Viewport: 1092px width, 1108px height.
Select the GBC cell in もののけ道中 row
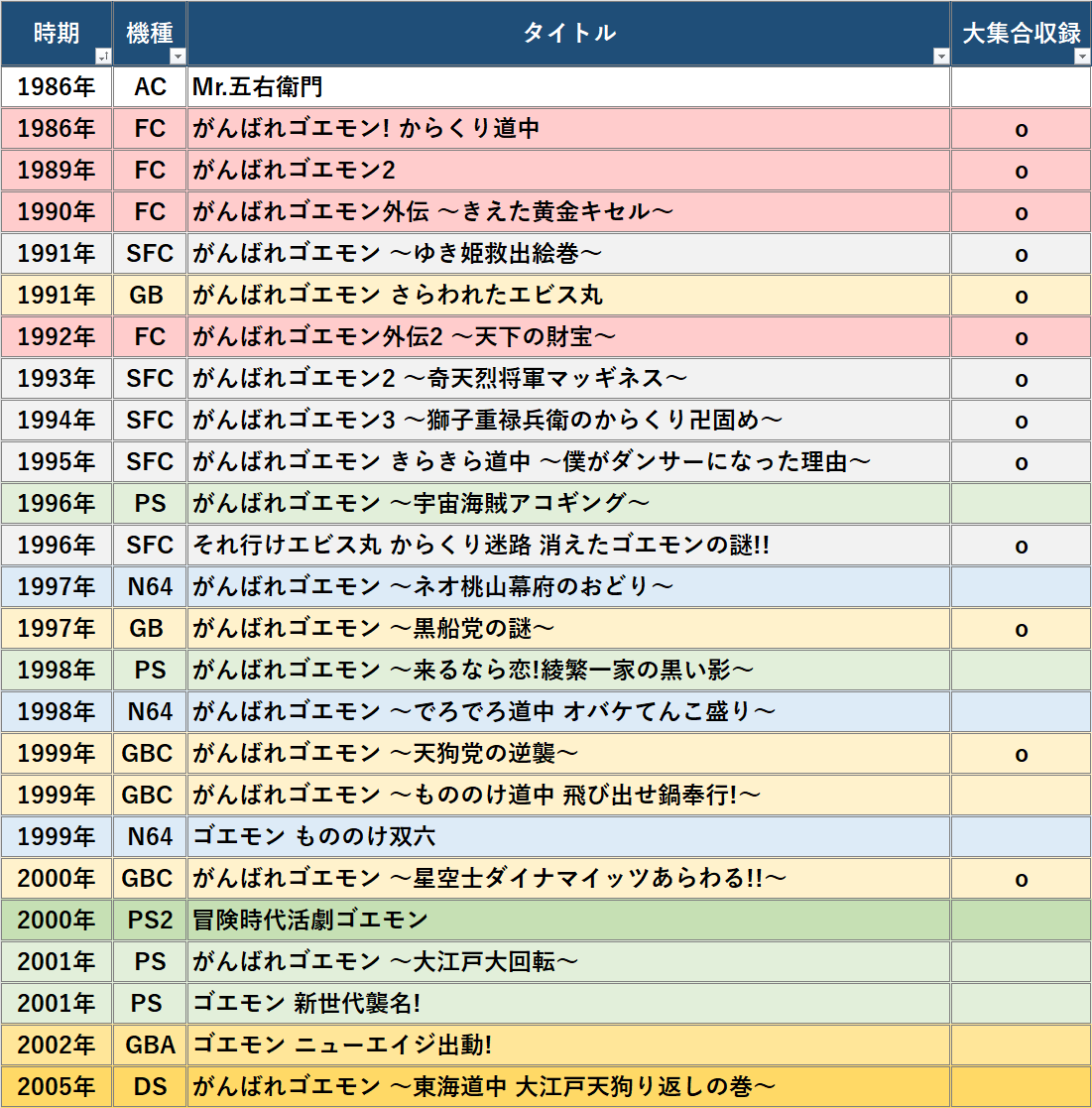(150, 796)
